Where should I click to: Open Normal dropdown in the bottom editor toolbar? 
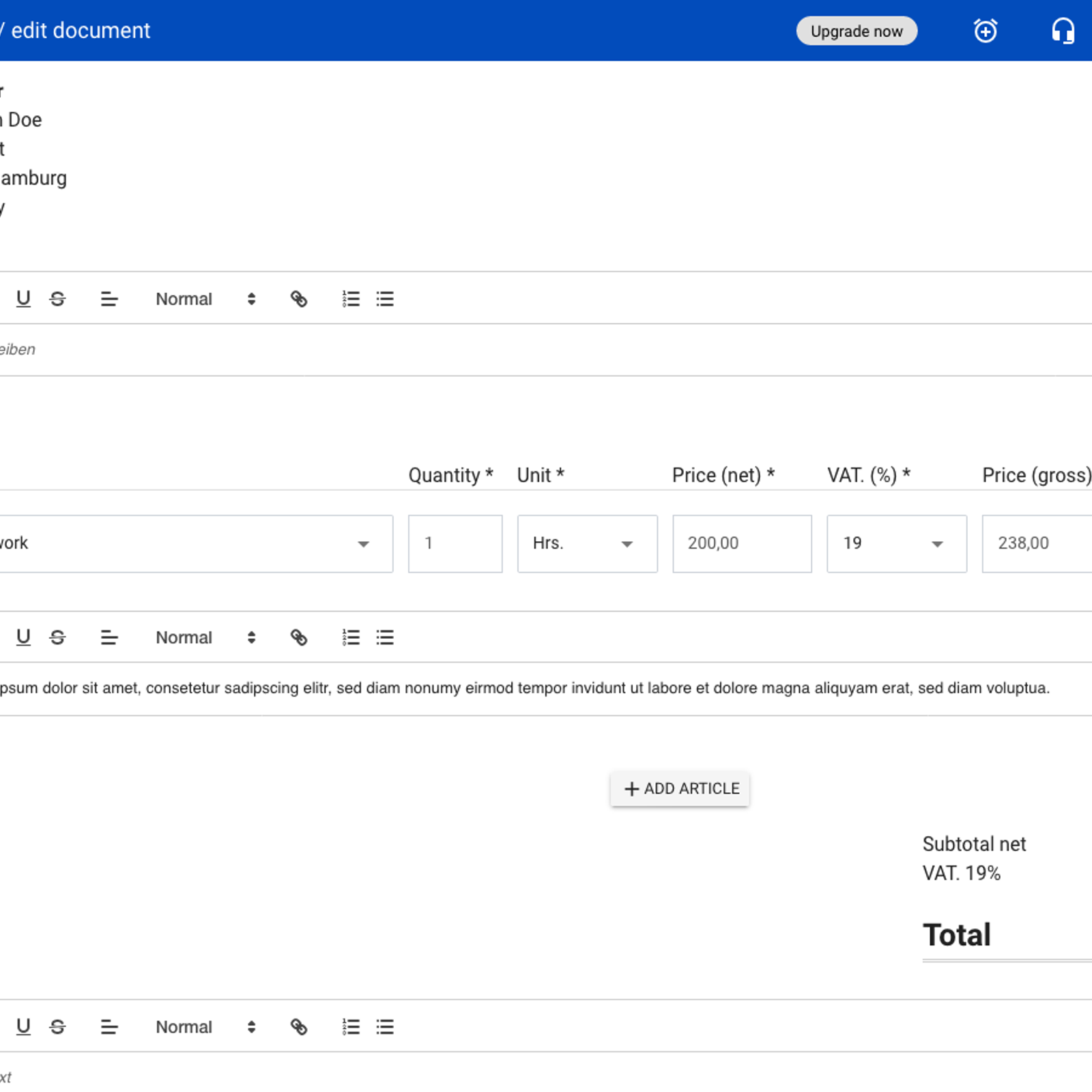[205, 1027]
